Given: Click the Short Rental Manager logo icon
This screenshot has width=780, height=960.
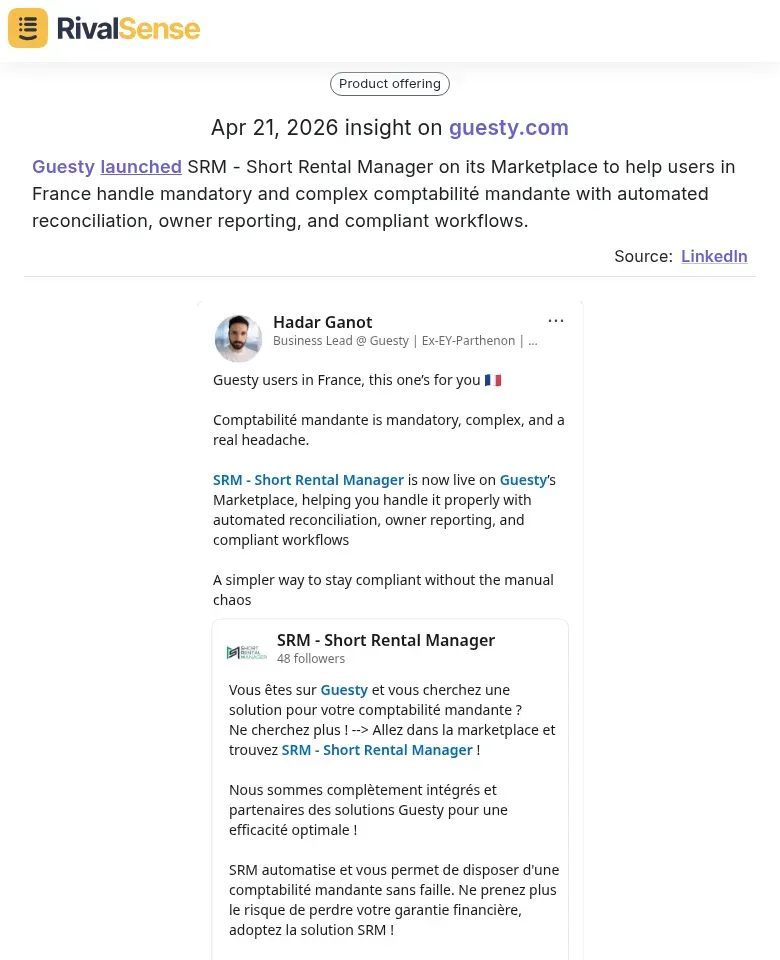Looking at the screenshot, I should 246,652.
